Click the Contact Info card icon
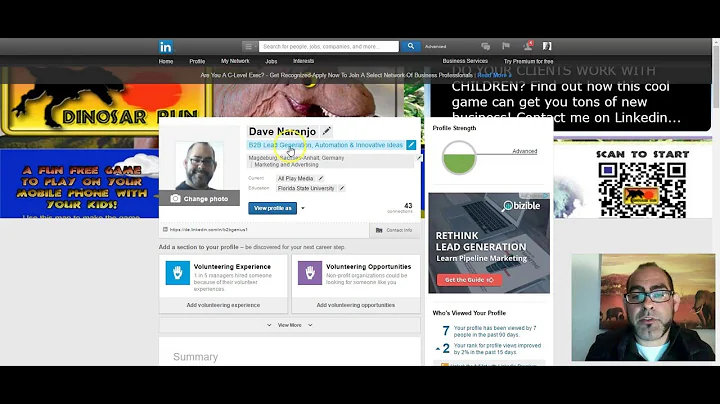This screenshot has height=404, width=720. pyautogui.click(x=379, y=230)
